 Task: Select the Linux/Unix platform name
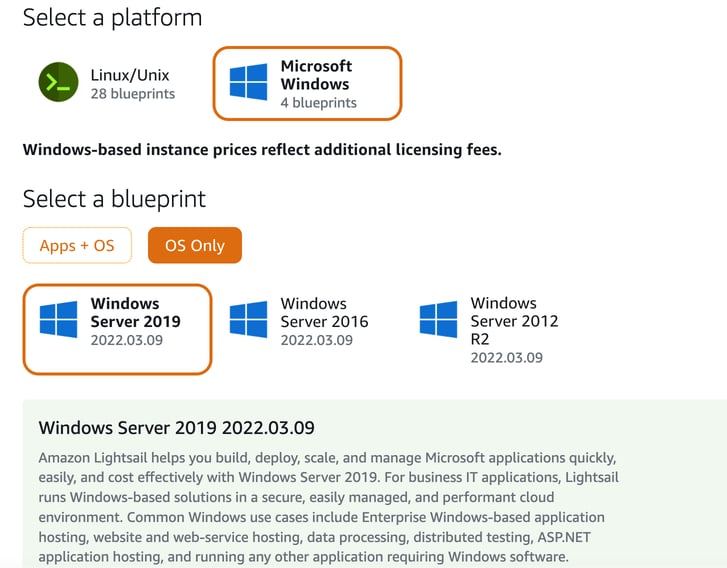point(132,74)
